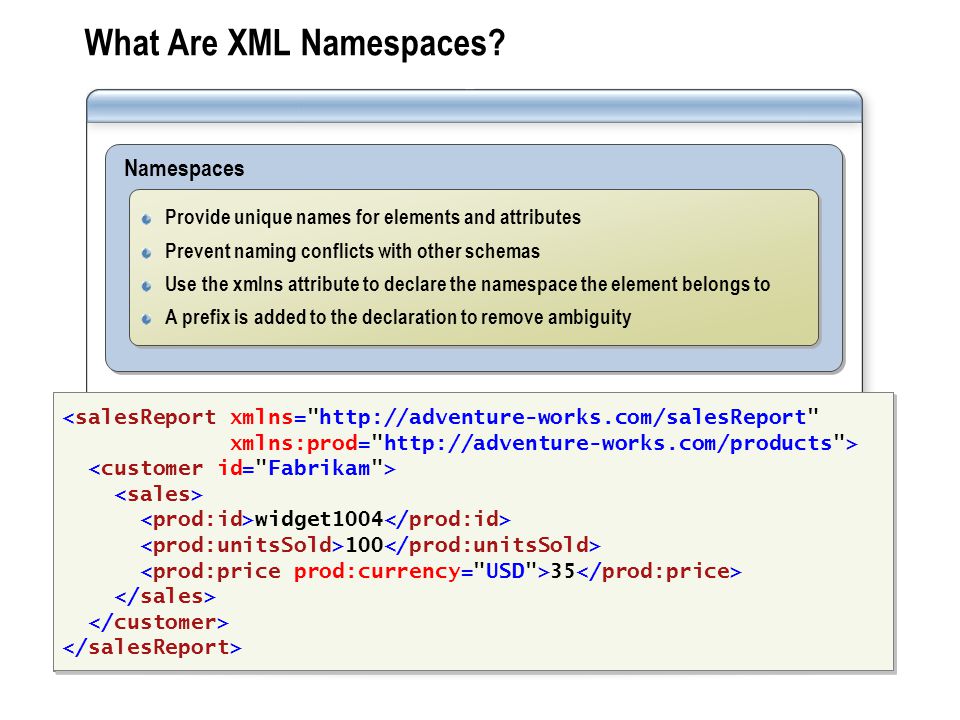960x720 pixels.
Task: Click the URL 'http://adventure-works.com/products'
Action: (608, 443)
